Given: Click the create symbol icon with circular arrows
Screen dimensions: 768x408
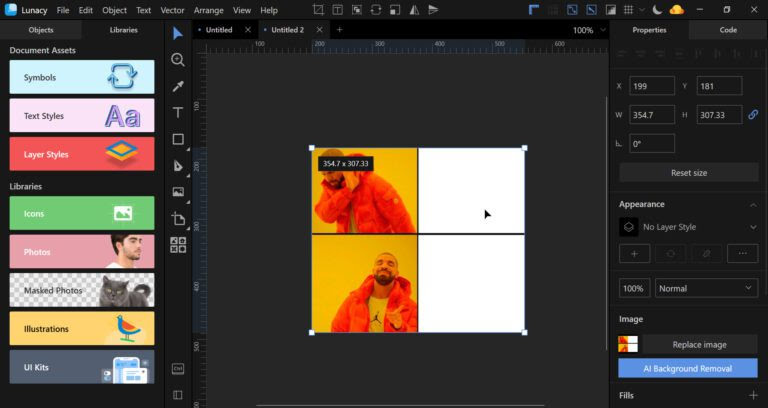Looking at the screenshot, I should (x=376, y=10).
